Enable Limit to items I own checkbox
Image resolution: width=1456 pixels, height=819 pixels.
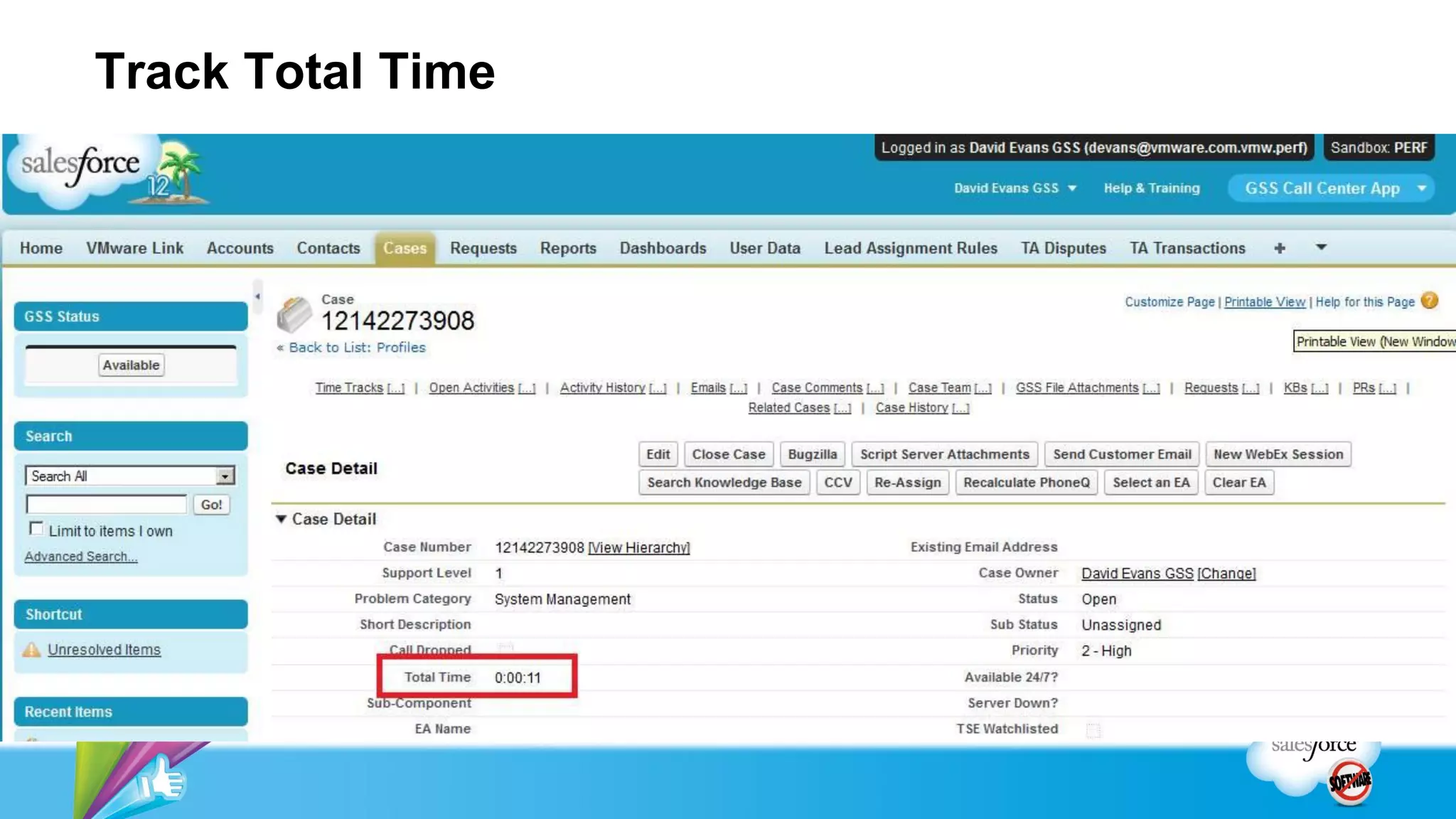pos(36,529)
